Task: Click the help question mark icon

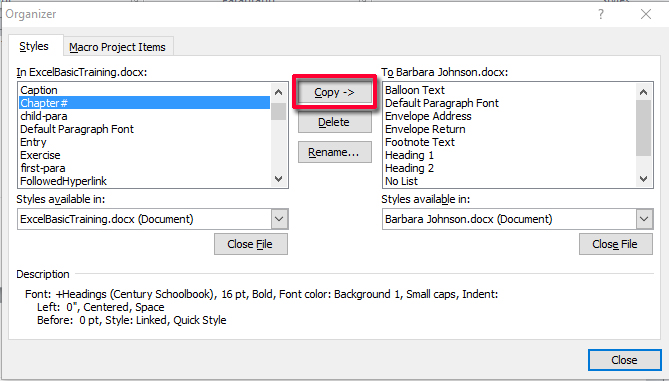Action: coord(601,15)
